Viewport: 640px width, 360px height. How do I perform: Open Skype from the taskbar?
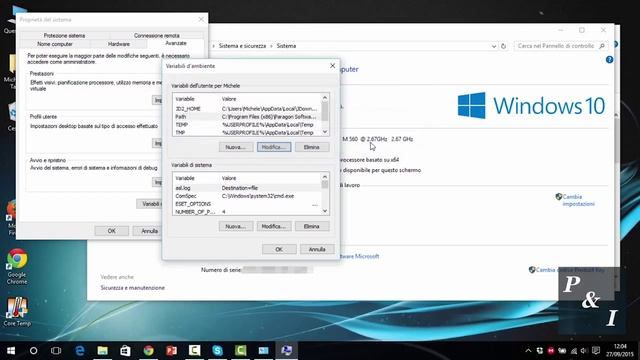tap(218, 351)
